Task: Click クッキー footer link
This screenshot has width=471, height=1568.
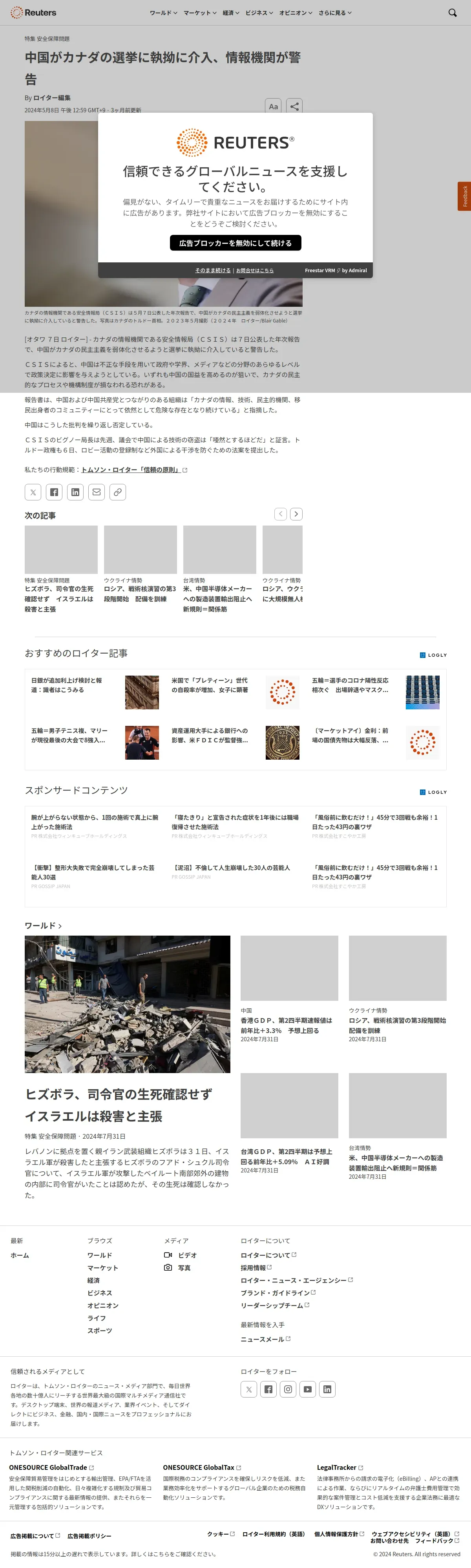Action: point(220,1534)
